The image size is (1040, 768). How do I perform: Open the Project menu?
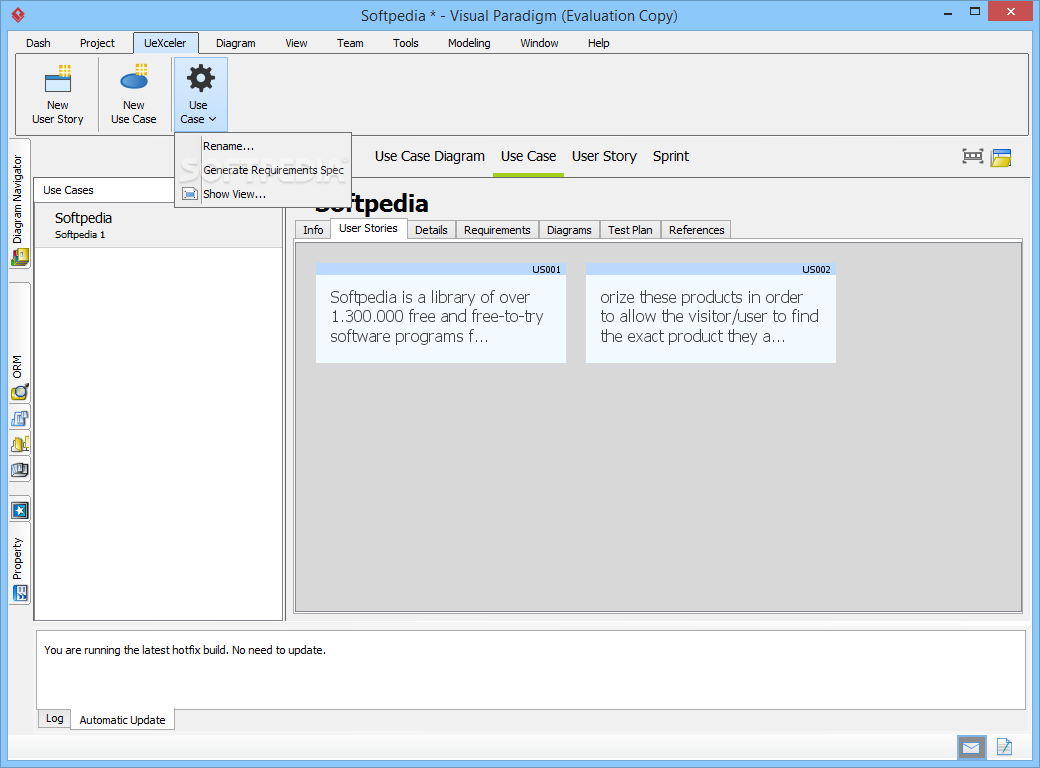pyautogui.click(x=97, y=43)
